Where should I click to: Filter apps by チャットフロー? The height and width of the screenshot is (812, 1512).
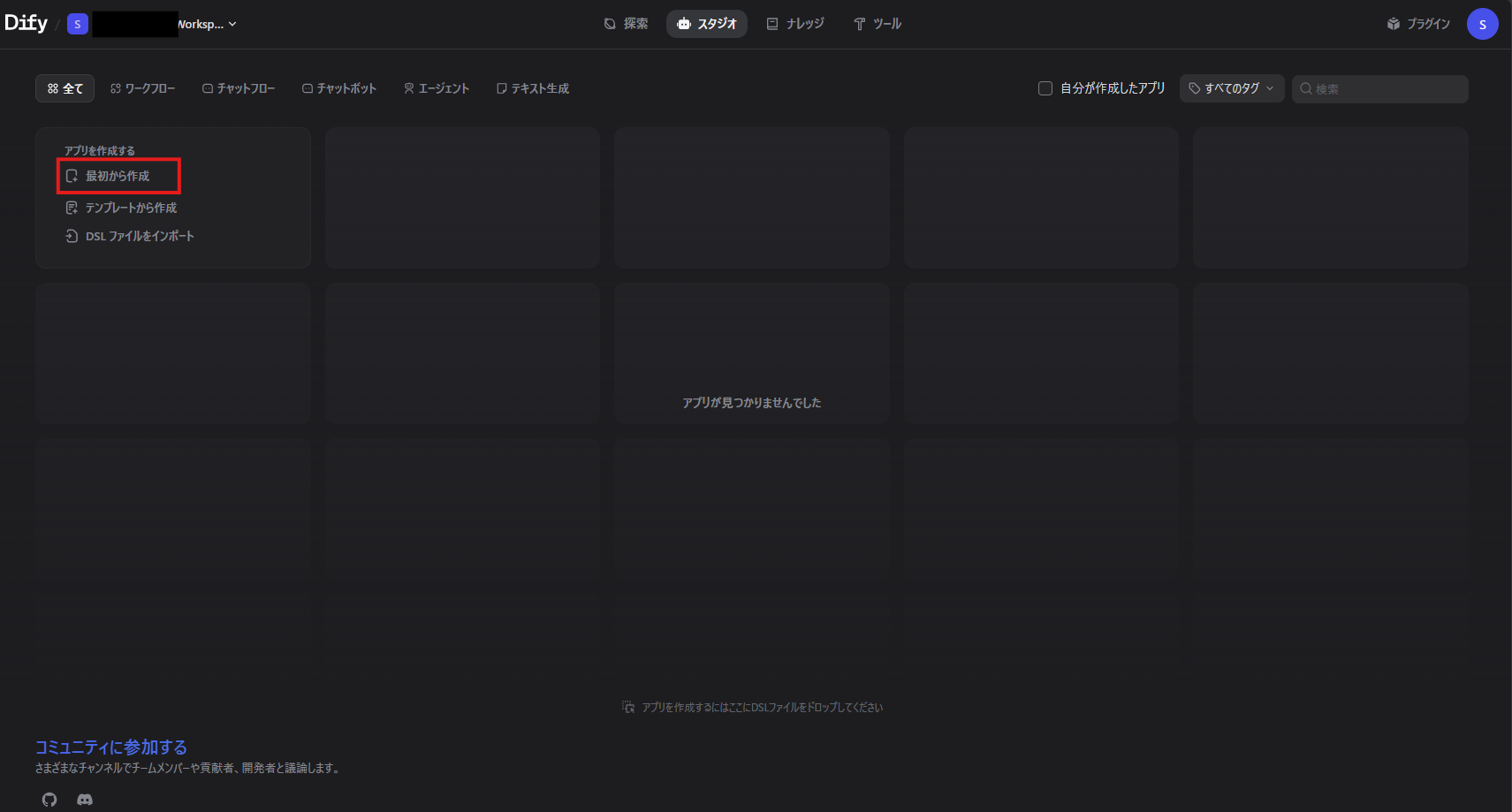pyautogui.click(x=239, y=88)
